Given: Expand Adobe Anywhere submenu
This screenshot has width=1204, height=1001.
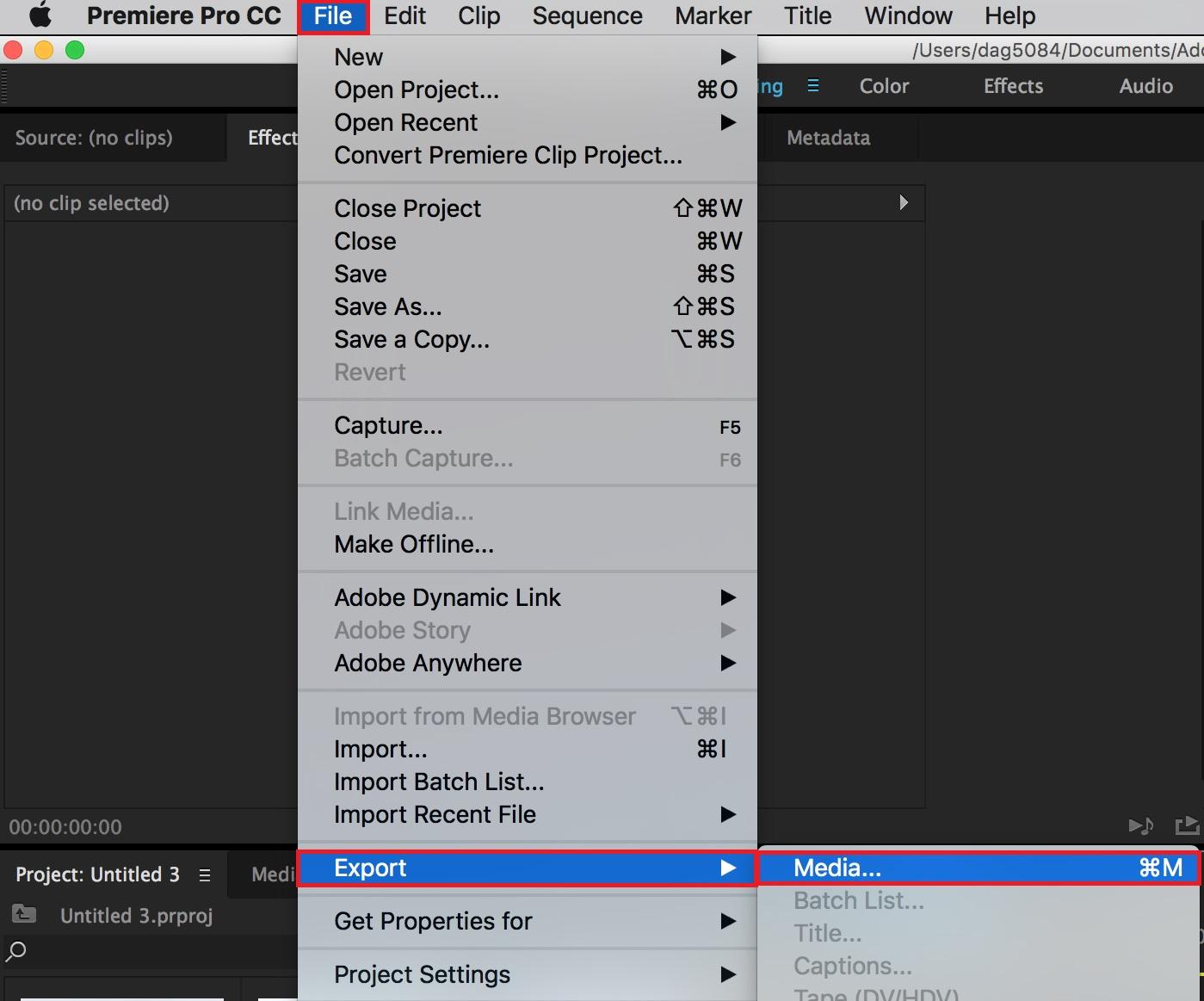Looking at the screenshot, I should click(528, 663).
